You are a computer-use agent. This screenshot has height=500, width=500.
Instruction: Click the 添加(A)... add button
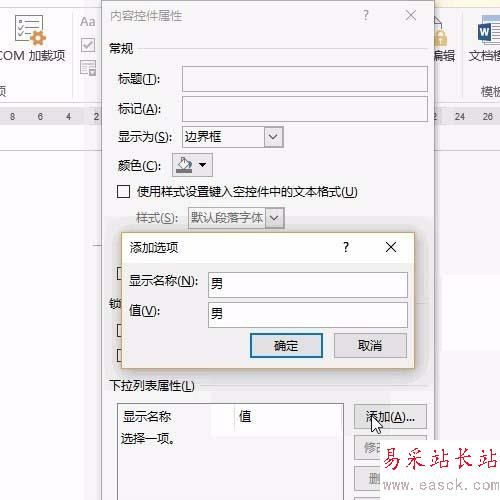coord(390,416)
